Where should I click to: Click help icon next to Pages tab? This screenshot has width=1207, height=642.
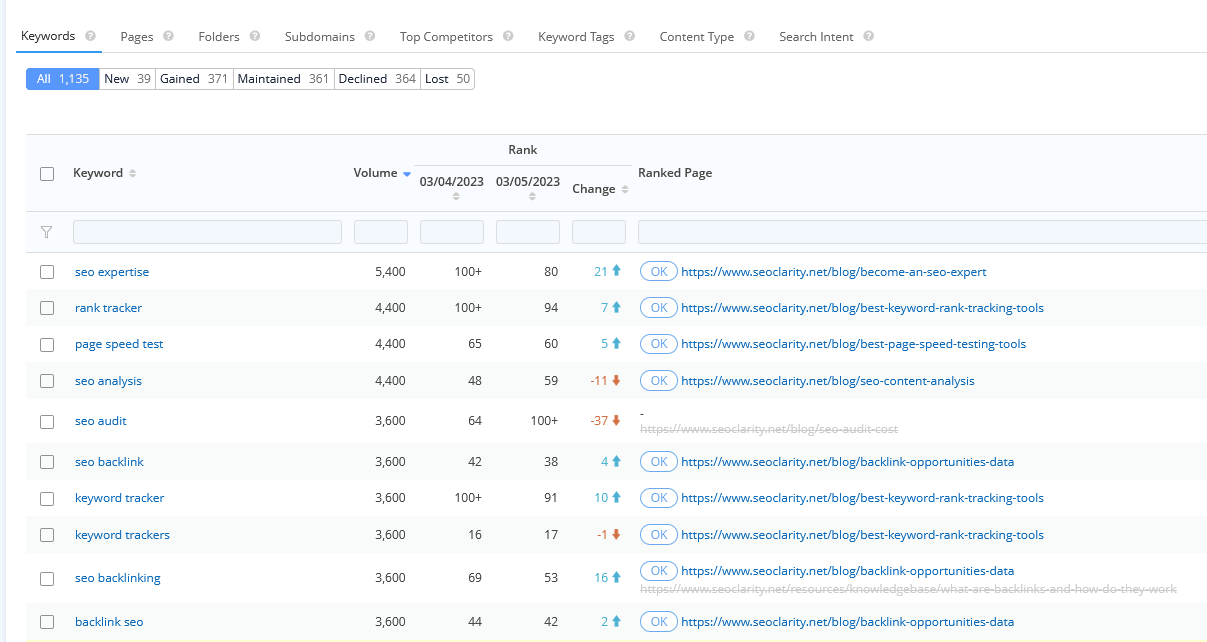[x=168, y=36]
